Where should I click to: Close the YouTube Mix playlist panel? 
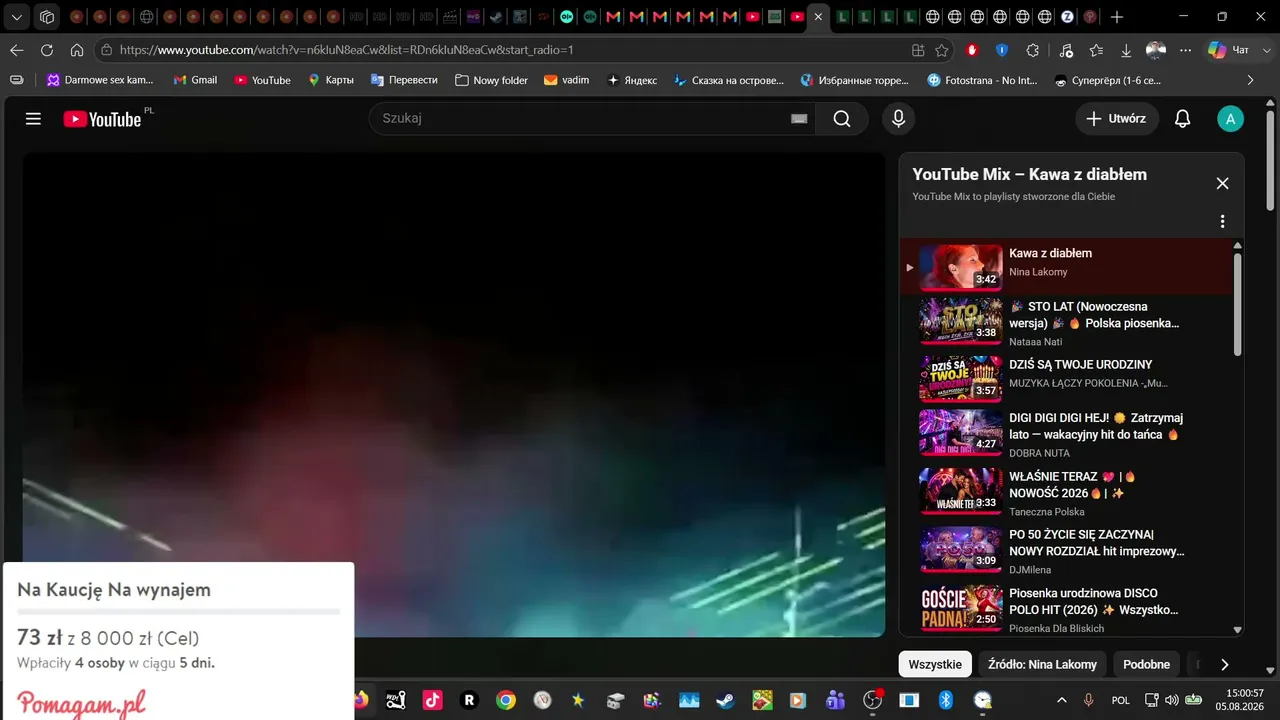tap(1222, 183)
